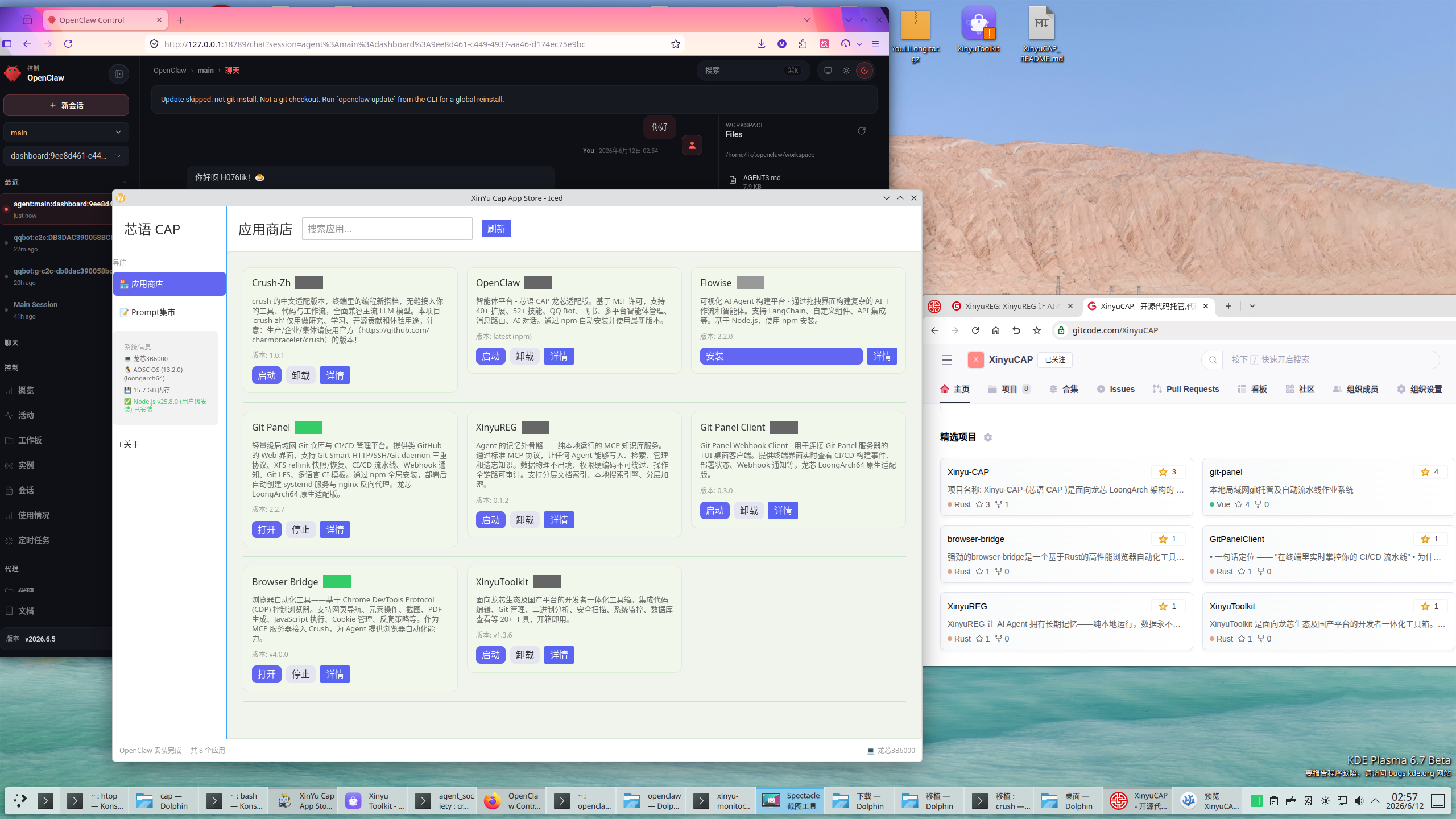Switch OpenClaw to light theme sun icon

pyautogui.click(x=846, y=71)
